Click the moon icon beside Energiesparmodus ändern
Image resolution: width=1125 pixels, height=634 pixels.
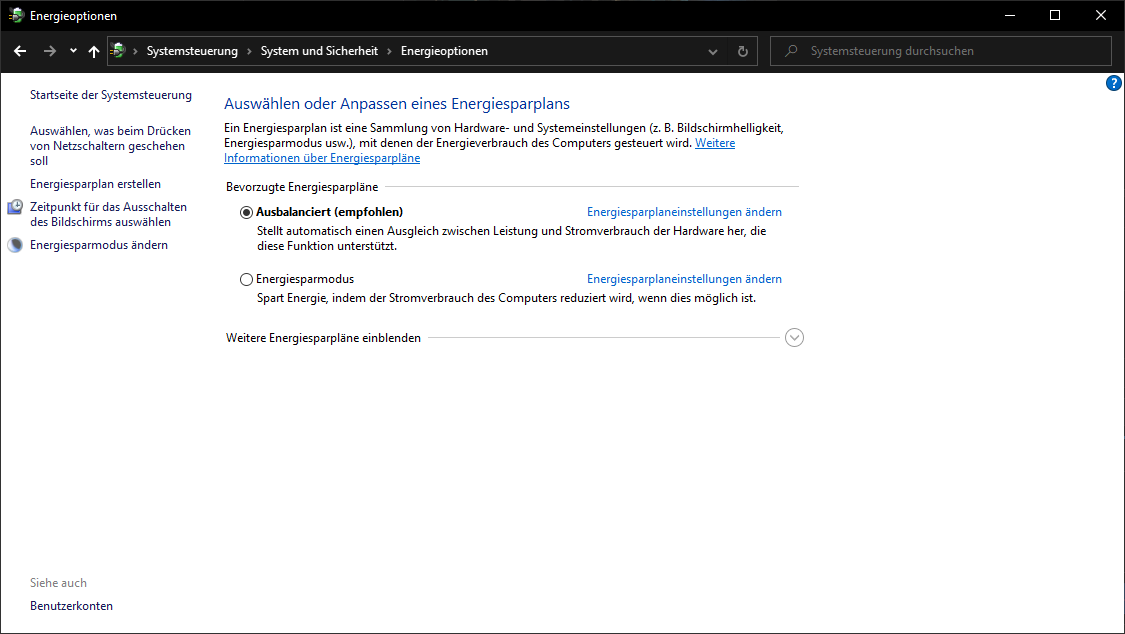(x=15, y=245)
